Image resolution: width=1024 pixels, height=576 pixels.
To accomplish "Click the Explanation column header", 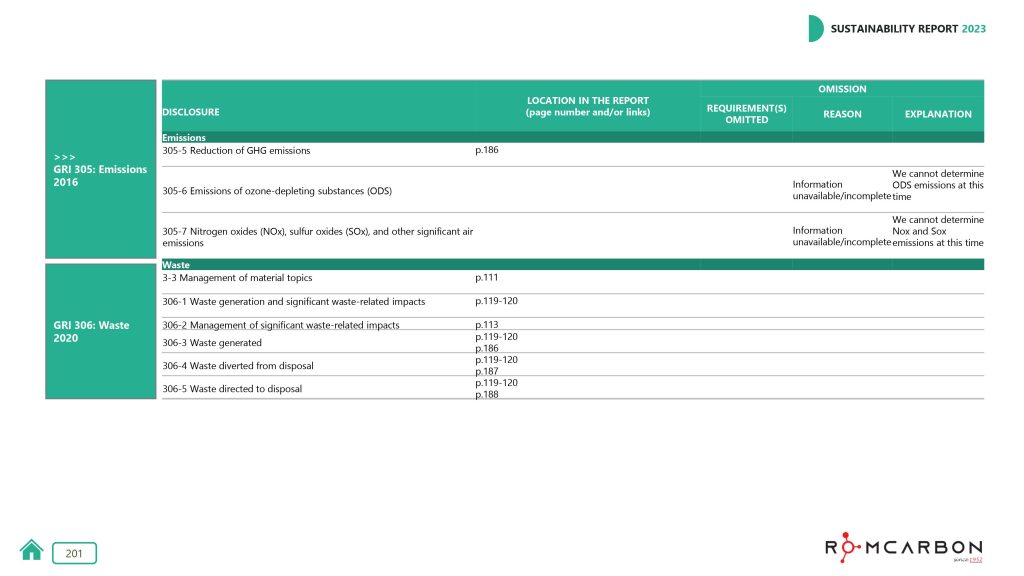I will pyautogui.click(x=938, y=114).
